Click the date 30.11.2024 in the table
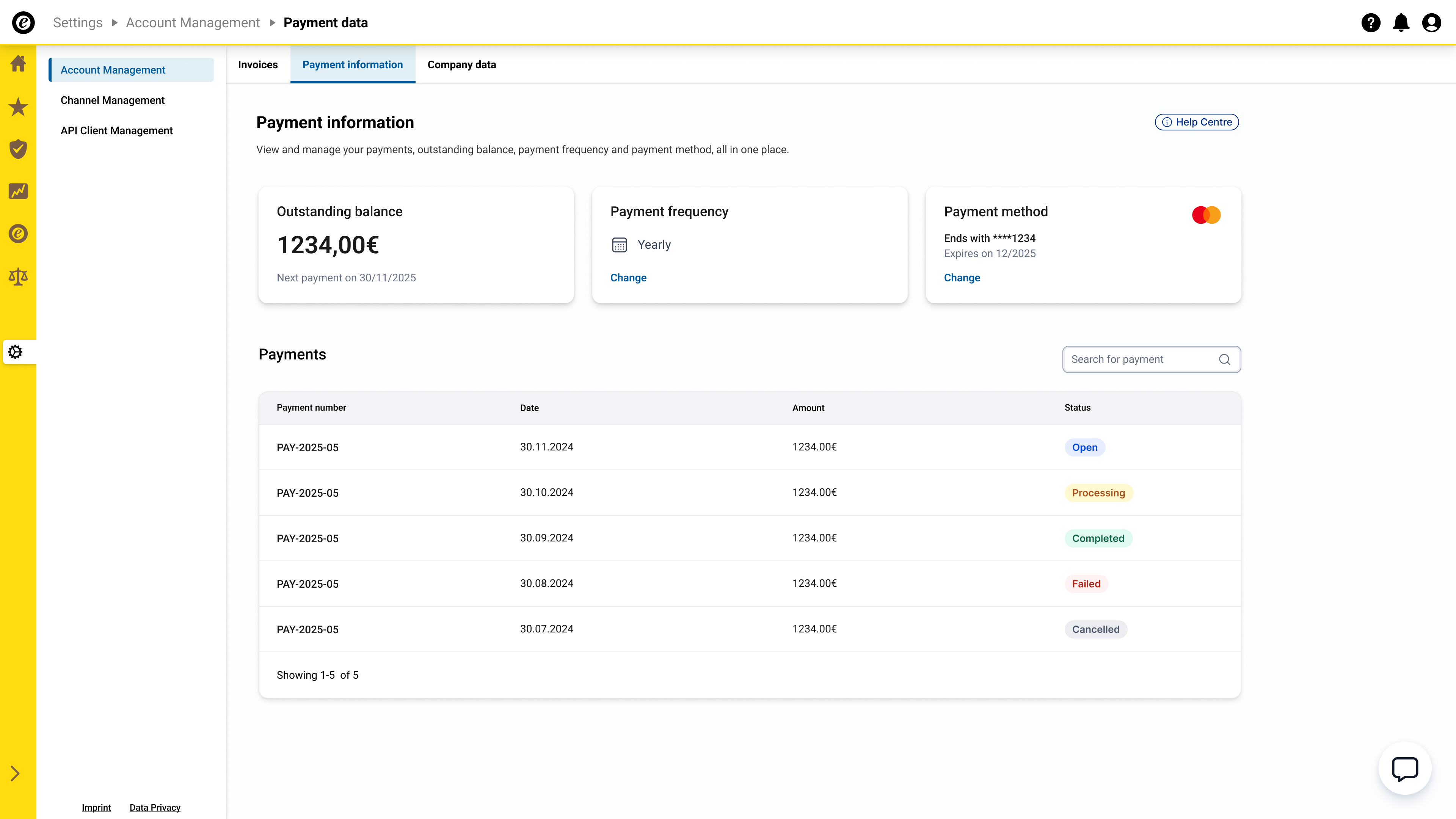The image size is (1456, 819). pos(546,447)
